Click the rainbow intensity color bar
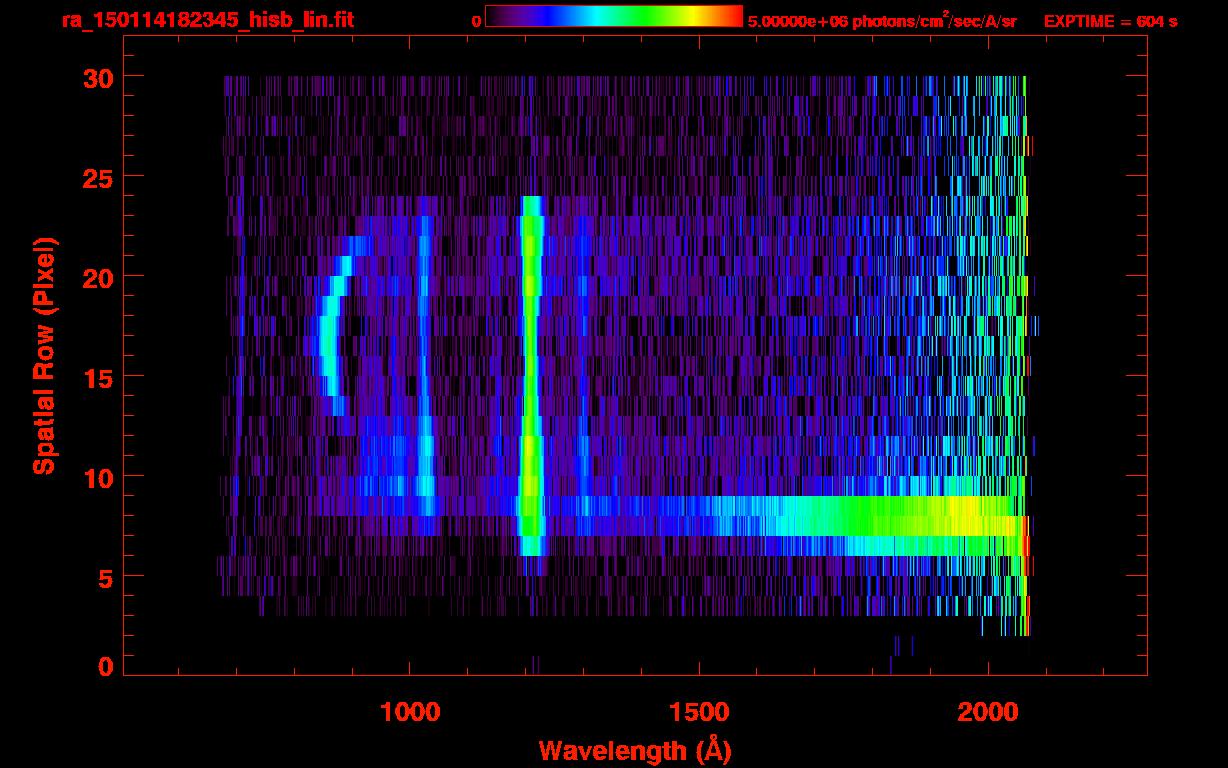1228x768 pixels. click(x=613, y=17)
